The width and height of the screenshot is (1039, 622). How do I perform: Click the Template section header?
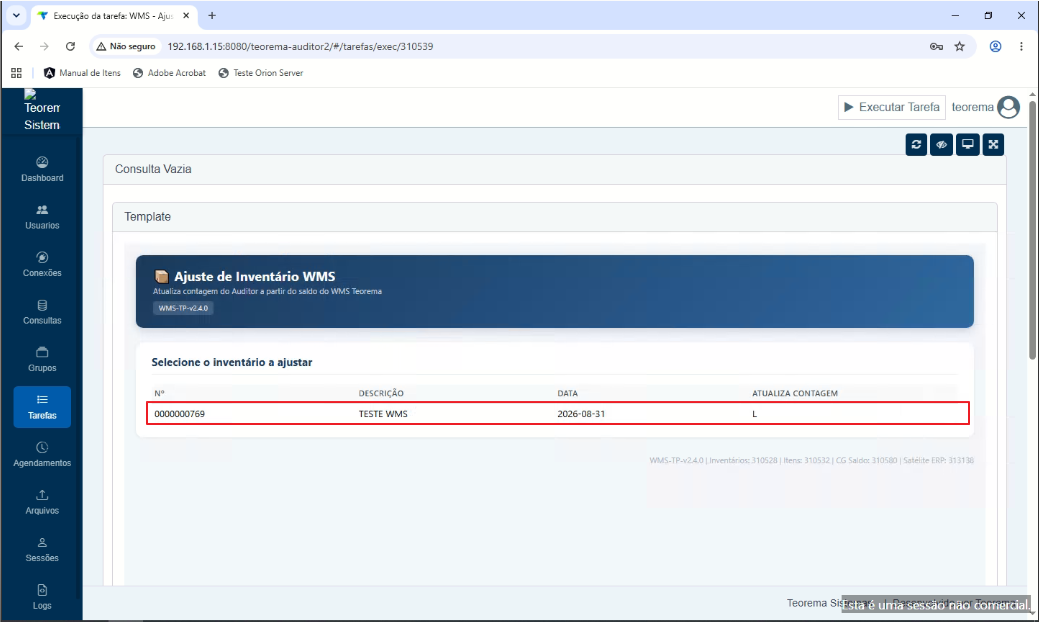148,217
